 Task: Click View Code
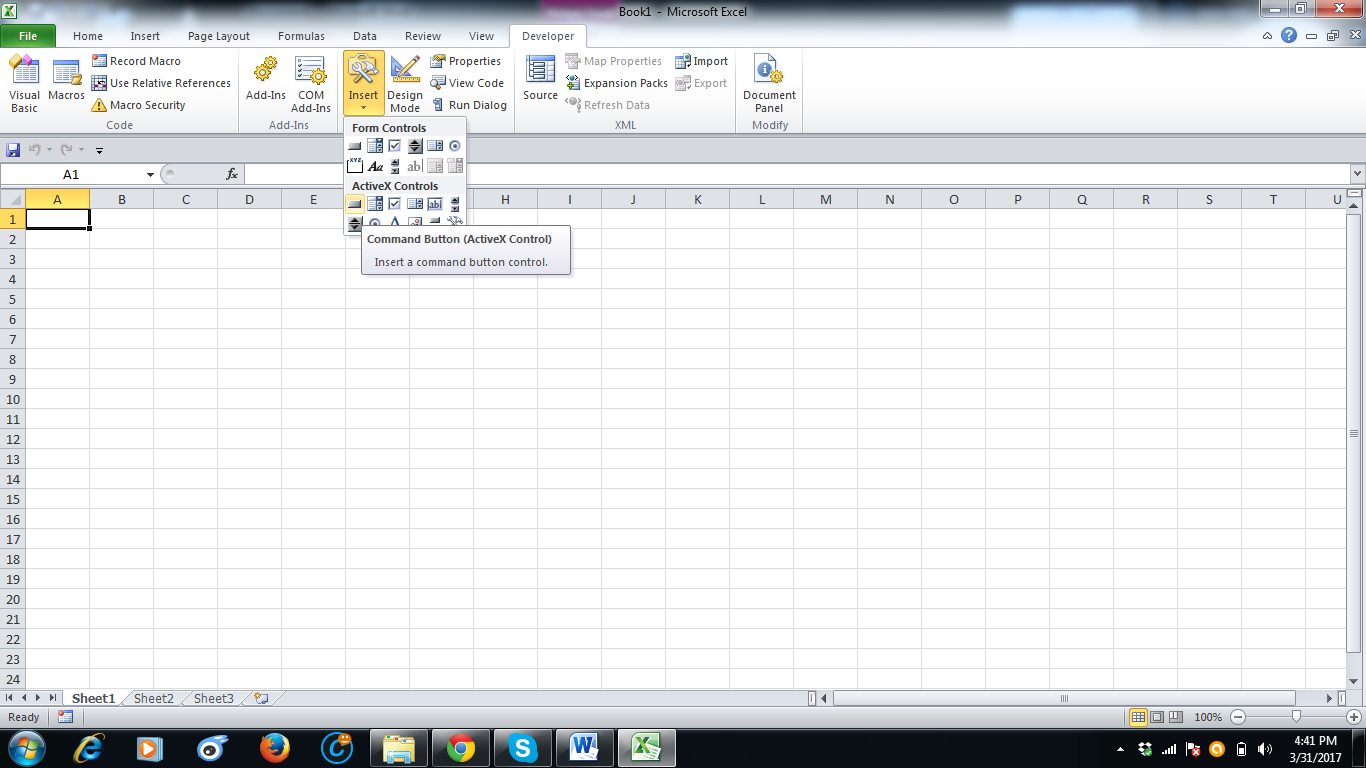[x=467, y=83]
